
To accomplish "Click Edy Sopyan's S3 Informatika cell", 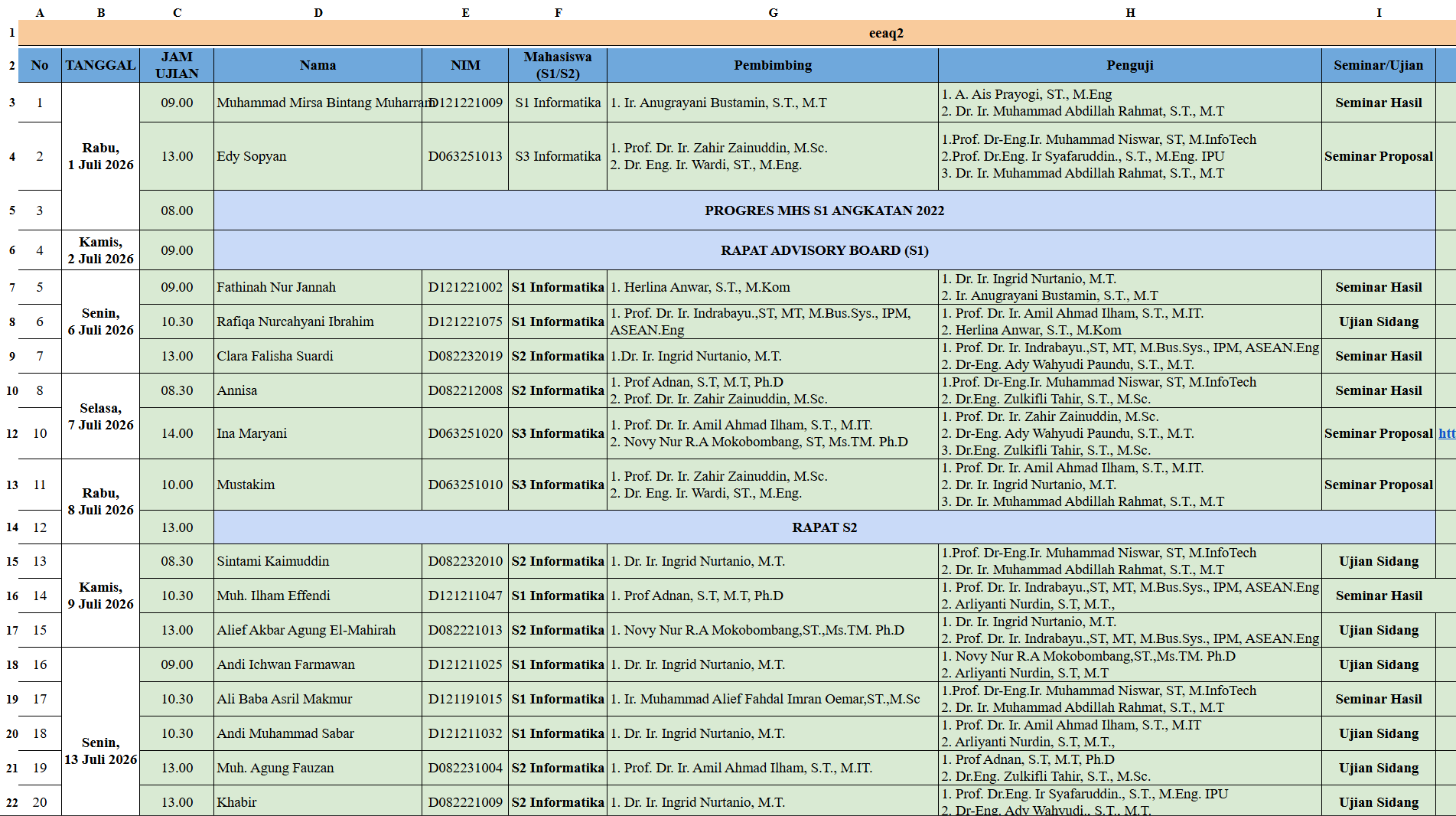I will pos(558,156).
